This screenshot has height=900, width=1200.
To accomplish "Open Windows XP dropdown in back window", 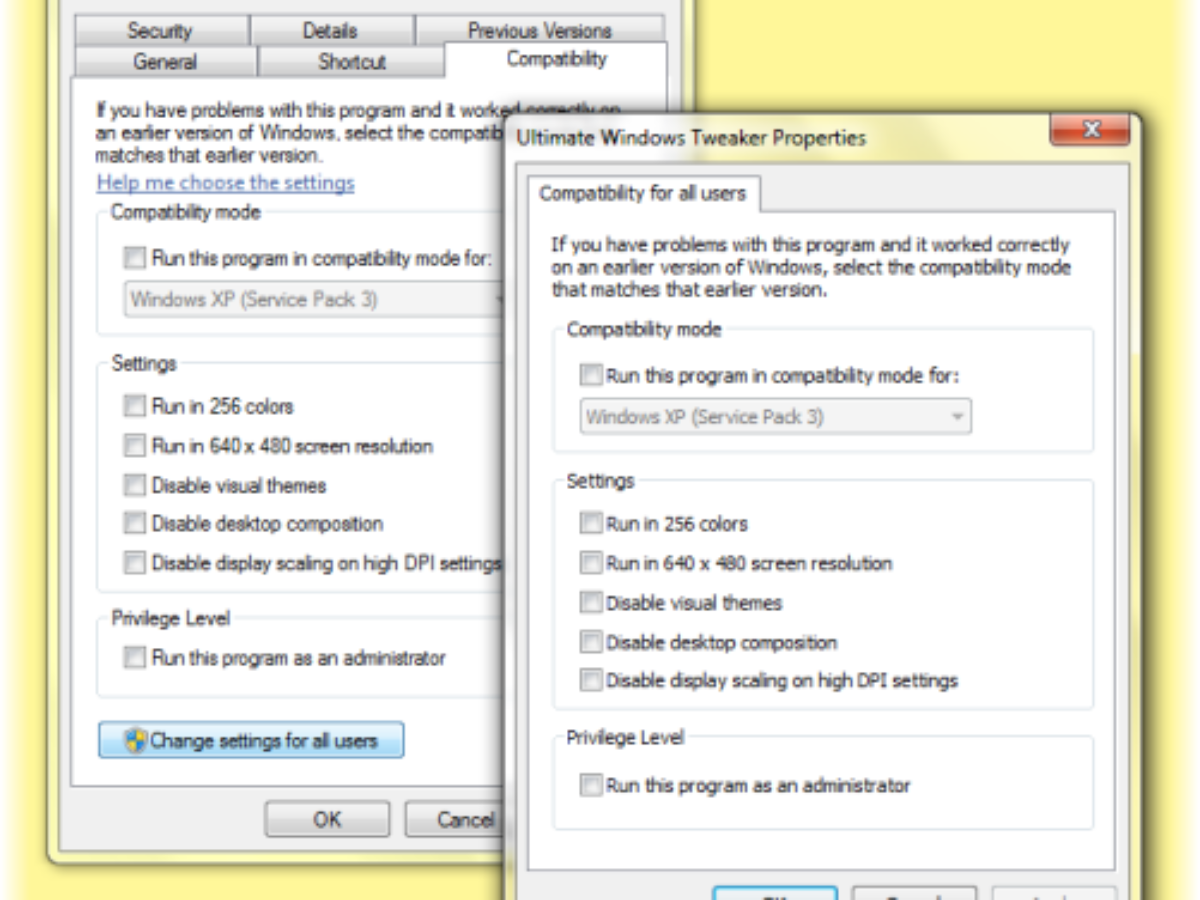I will (313, 299).
